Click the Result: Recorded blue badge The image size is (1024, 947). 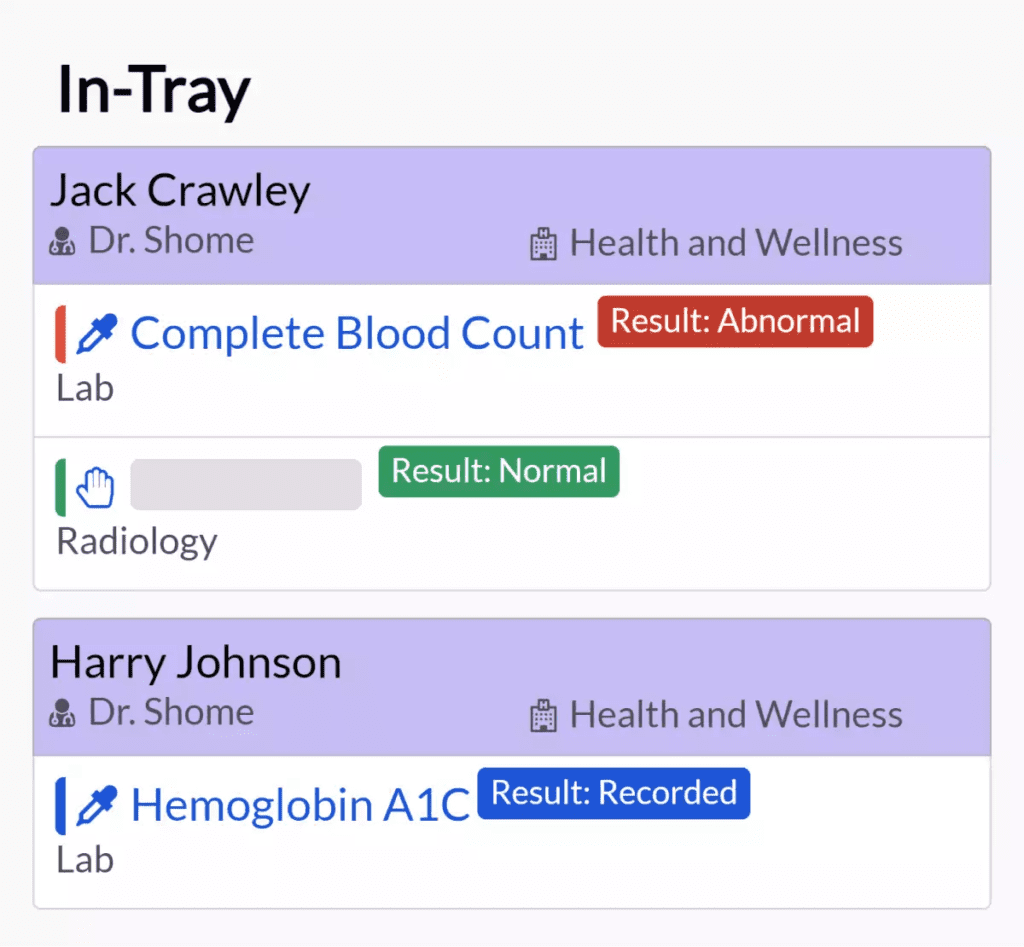[614, 793]
